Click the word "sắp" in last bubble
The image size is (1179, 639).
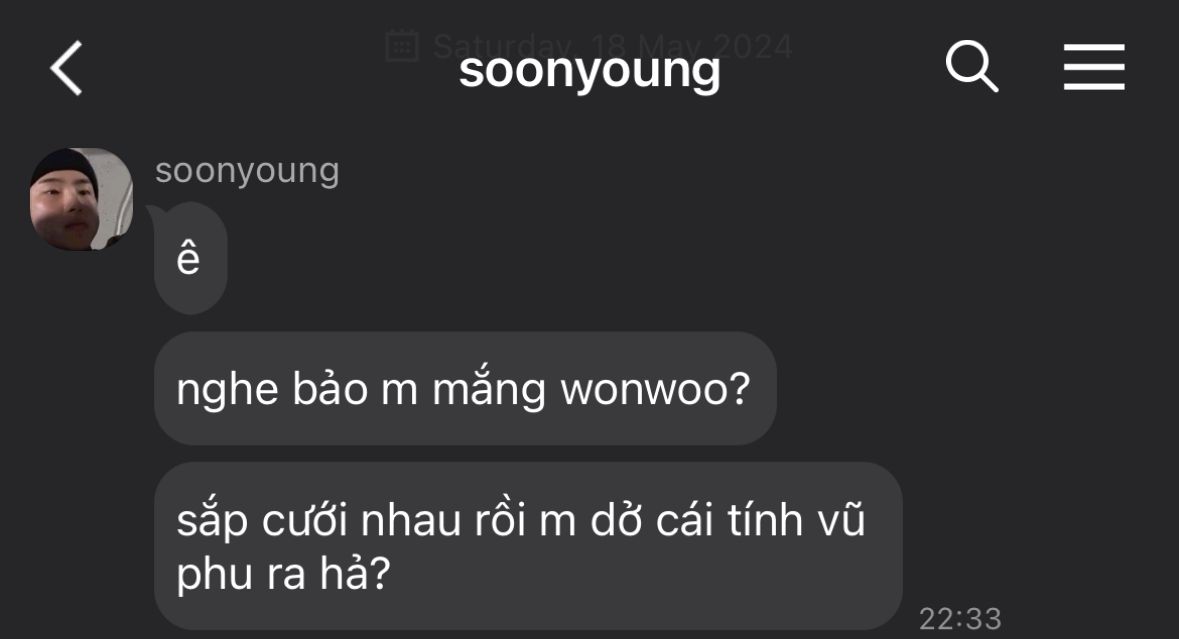[212, 521]
